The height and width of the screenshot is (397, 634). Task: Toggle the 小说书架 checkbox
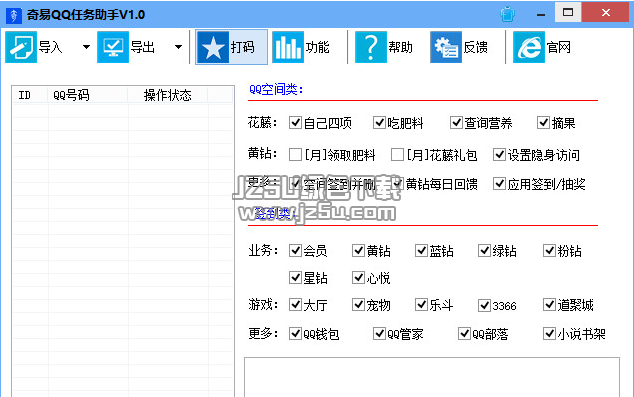pyautogui.click(x=549, y=334)
